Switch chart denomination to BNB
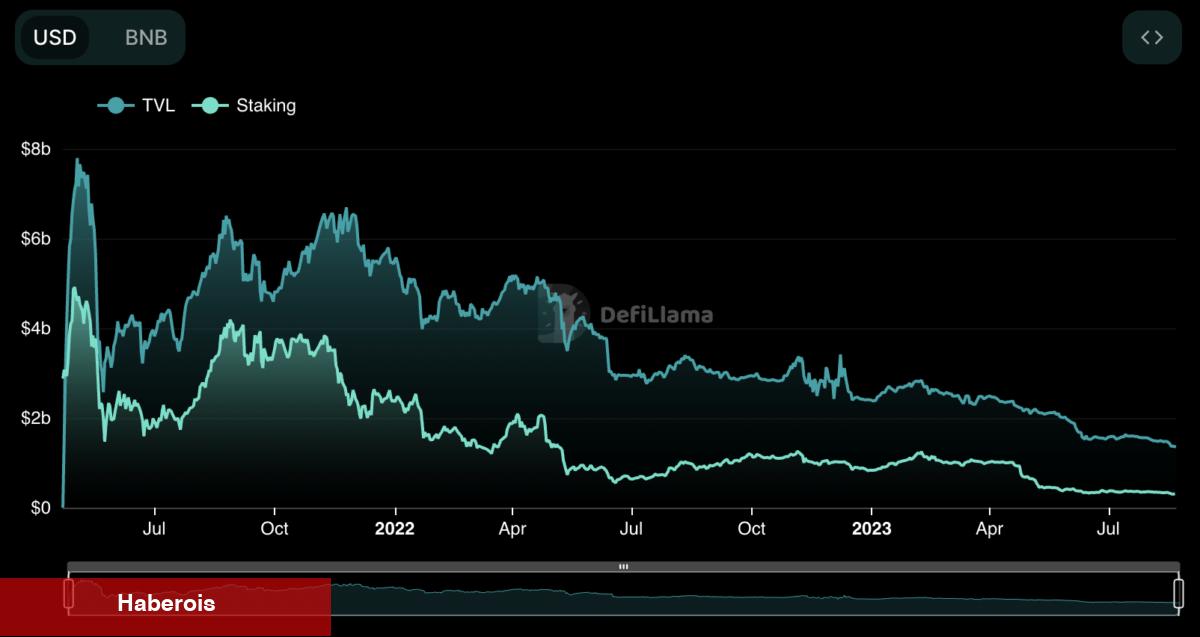 tap(146, 38)
